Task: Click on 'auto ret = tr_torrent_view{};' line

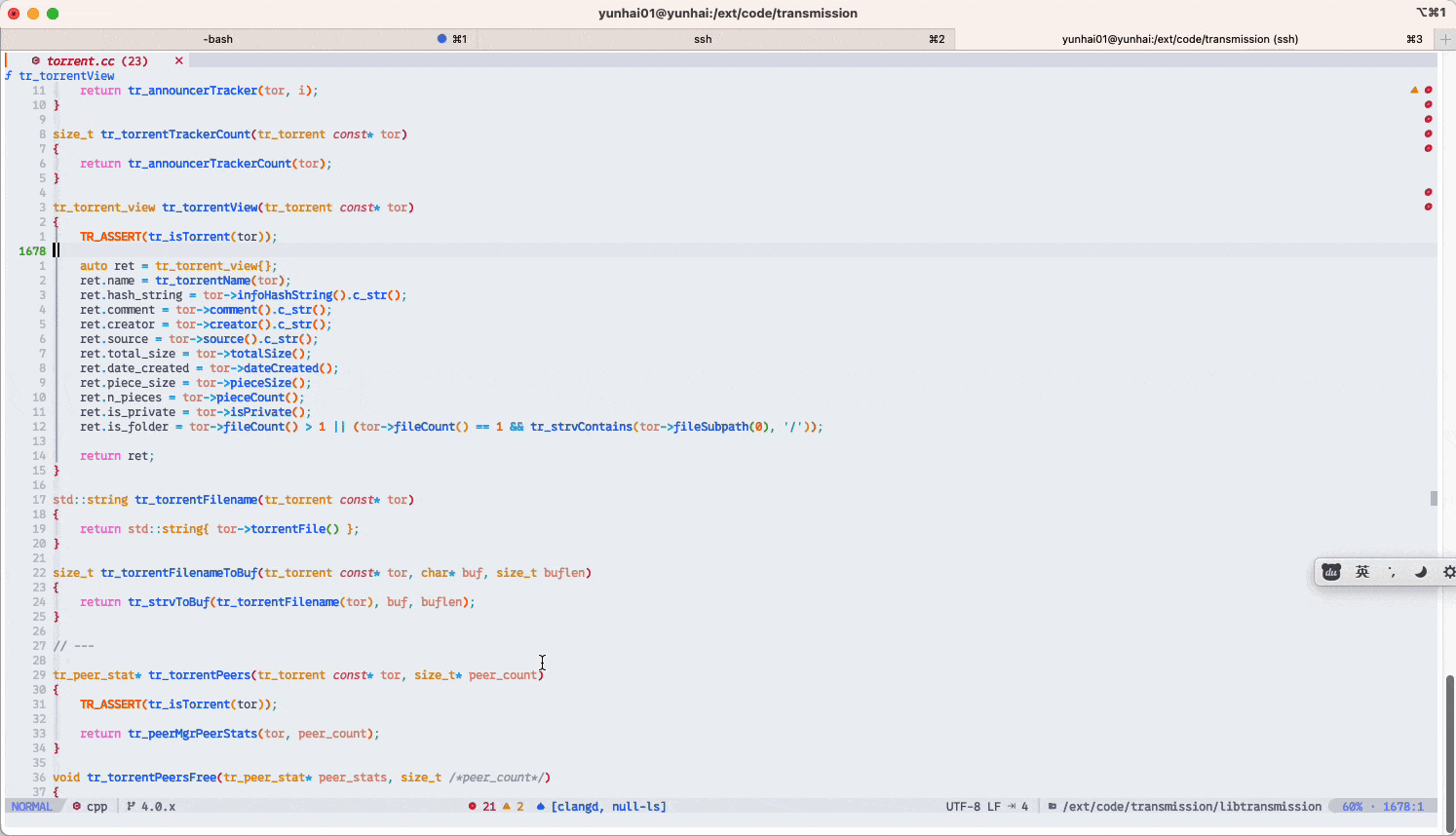Action: [x=178, y=265]
